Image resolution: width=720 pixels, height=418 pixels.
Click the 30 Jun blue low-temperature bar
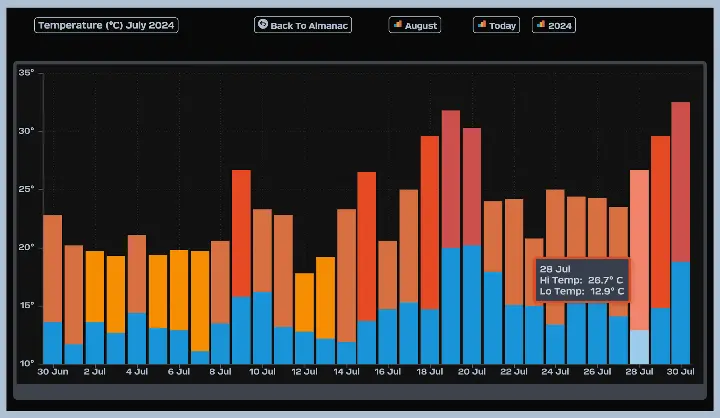(52, 343)
